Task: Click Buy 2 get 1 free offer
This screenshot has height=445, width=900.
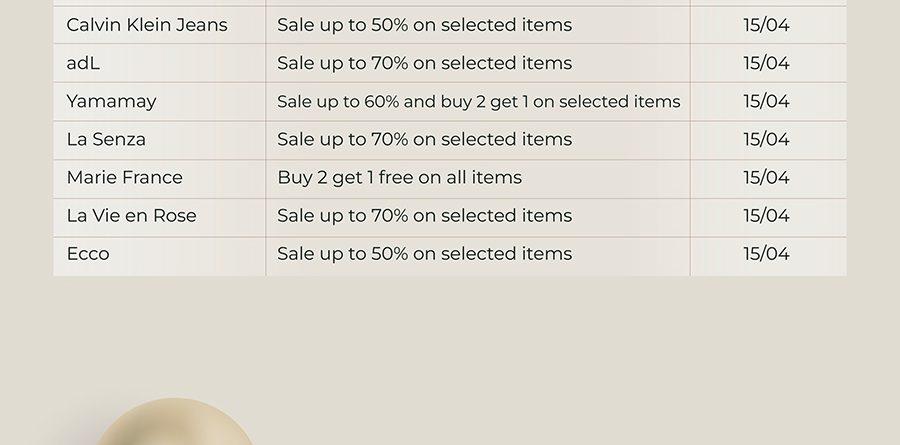Action: point(399,177)
